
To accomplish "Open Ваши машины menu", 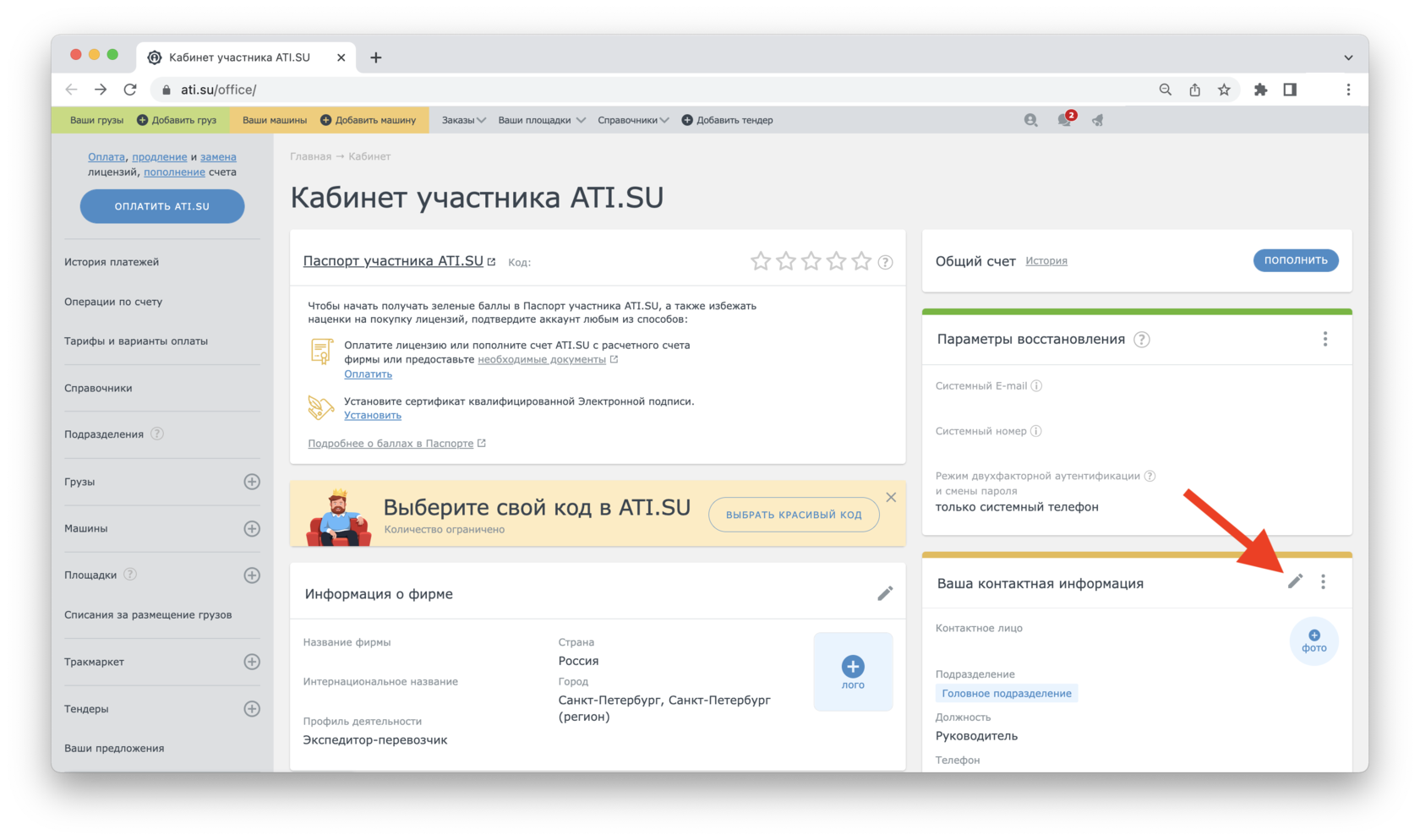I will [275, 120].
